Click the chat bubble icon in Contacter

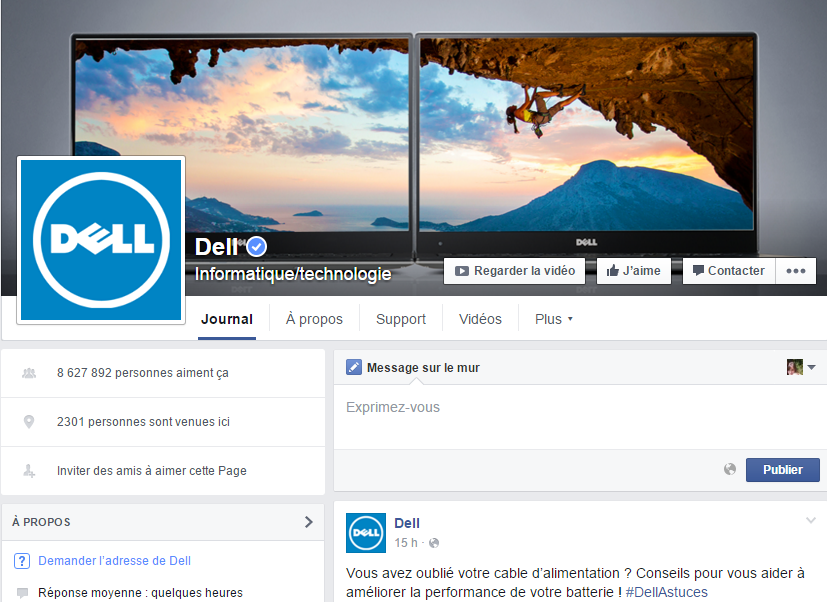[x=698, y=271]
